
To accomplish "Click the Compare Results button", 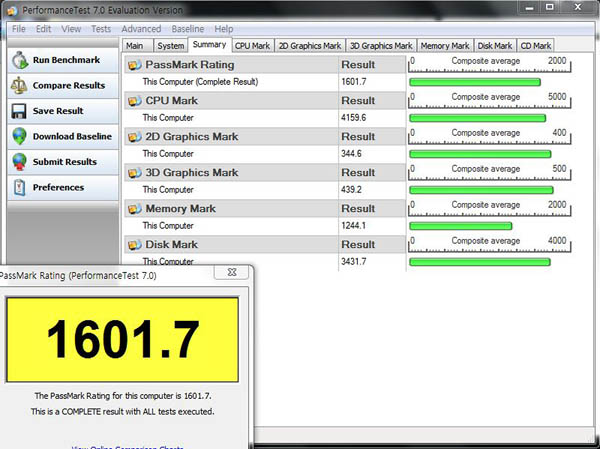I will (63, 85).
